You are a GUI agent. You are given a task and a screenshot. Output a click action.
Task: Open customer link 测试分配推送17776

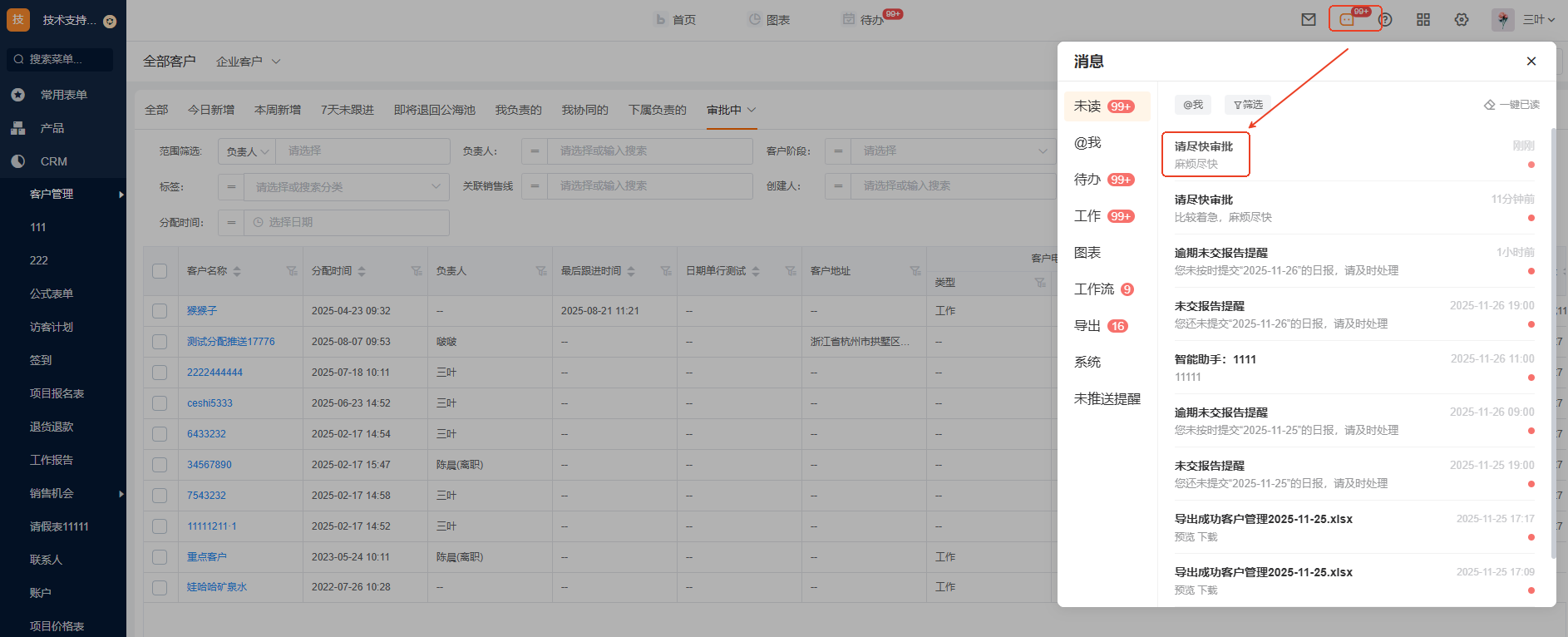(x=230, y=342)
